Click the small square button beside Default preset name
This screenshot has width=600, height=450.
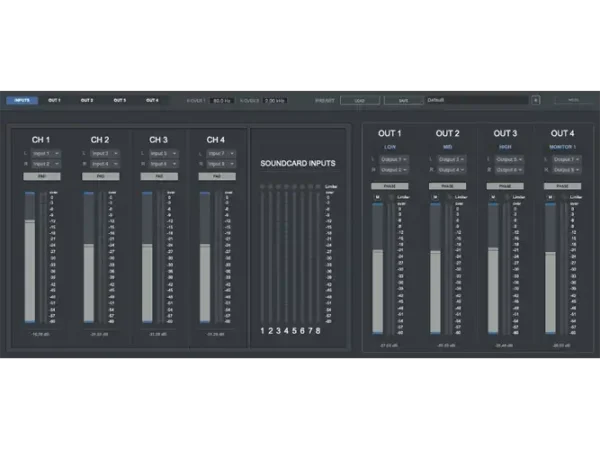point(535,100)
